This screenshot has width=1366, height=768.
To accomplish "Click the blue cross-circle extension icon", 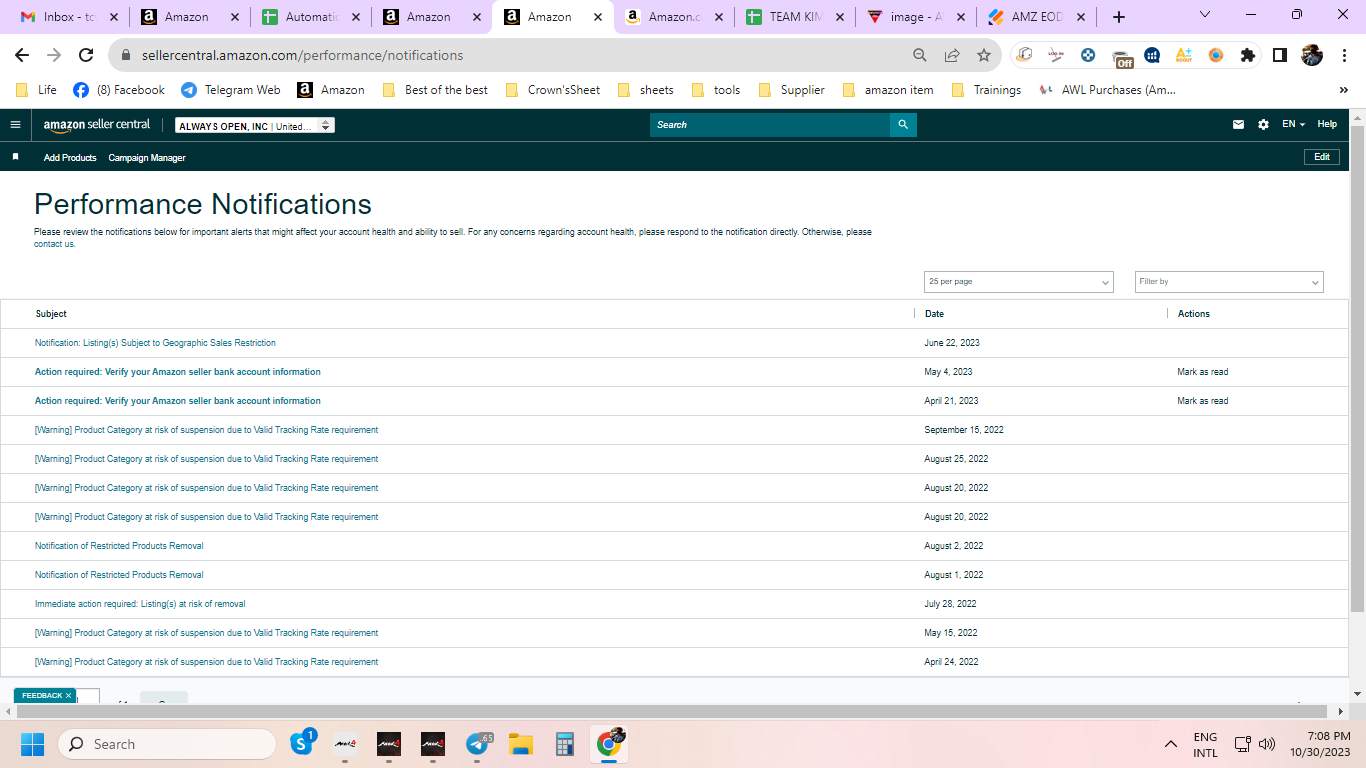I will point(1088,55).
